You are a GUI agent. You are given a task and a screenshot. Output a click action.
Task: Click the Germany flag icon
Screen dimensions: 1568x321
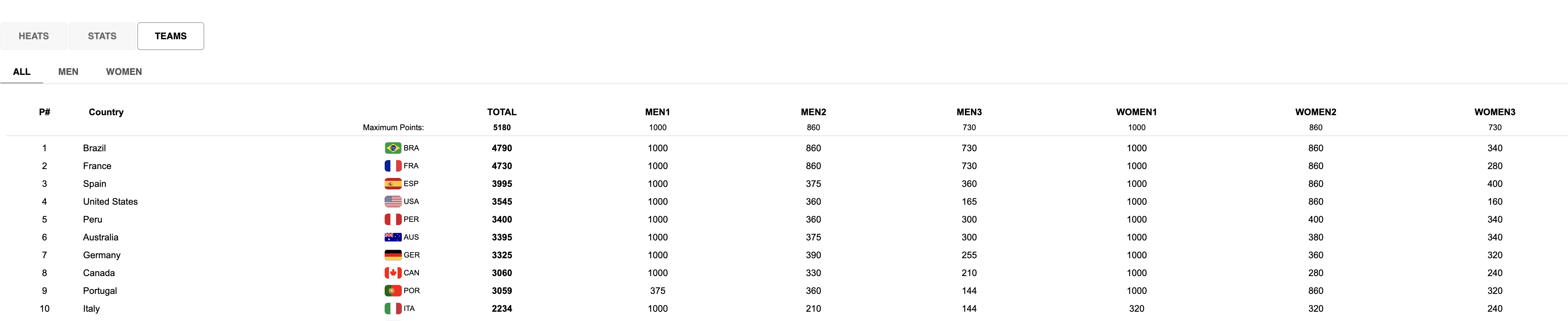pyautogui.click(x=393, y=255)
